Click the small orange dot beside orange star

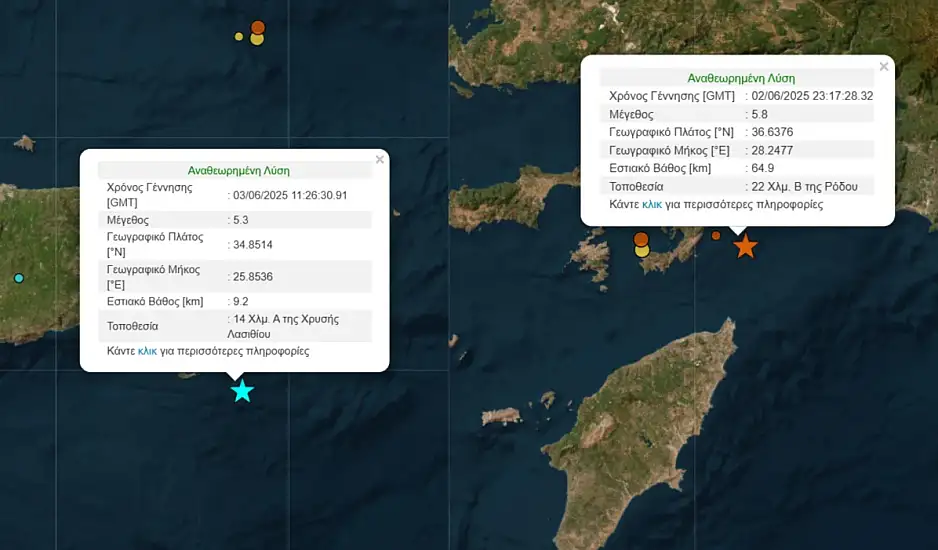[x=716, y=236]
